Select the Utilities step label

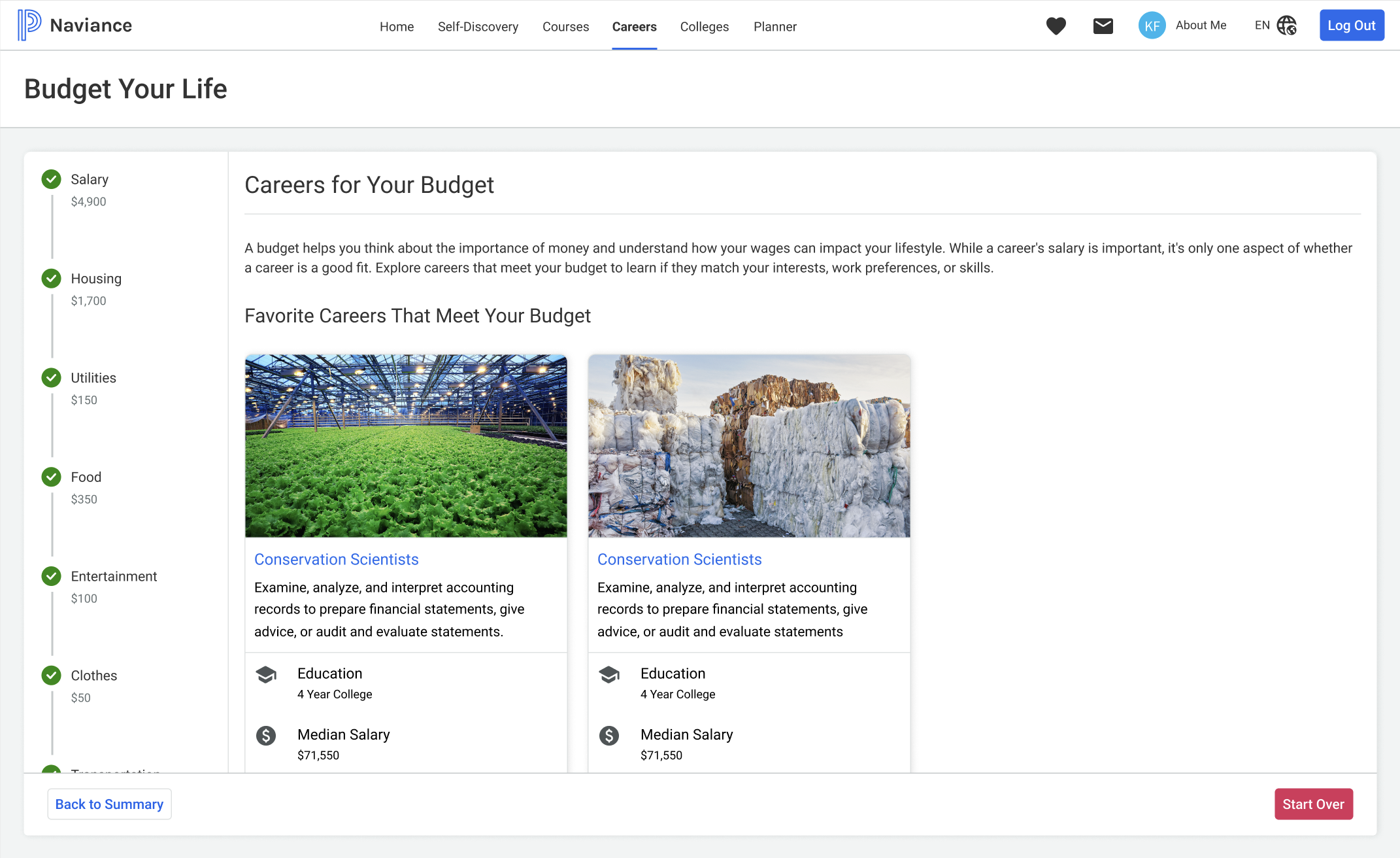[x=93, y=378]
